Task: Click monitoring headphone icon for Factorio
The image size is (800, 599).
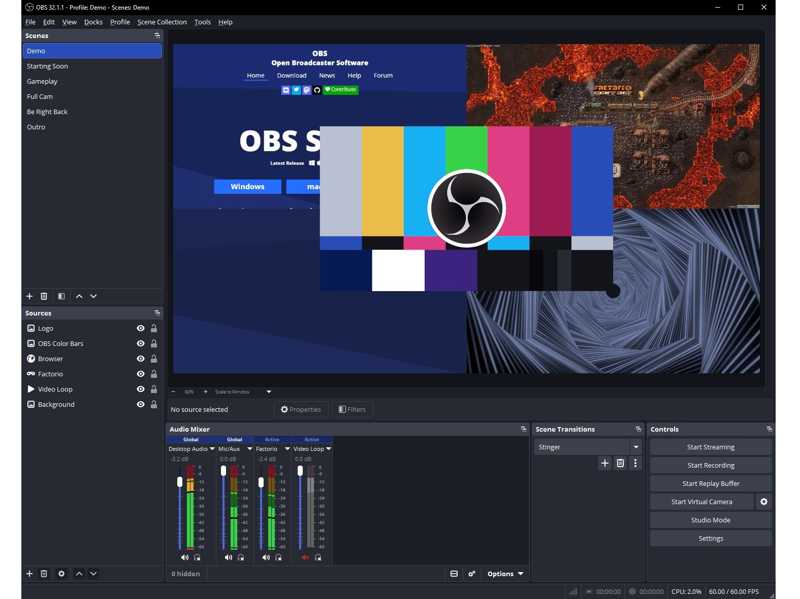Action: point(279,557)
